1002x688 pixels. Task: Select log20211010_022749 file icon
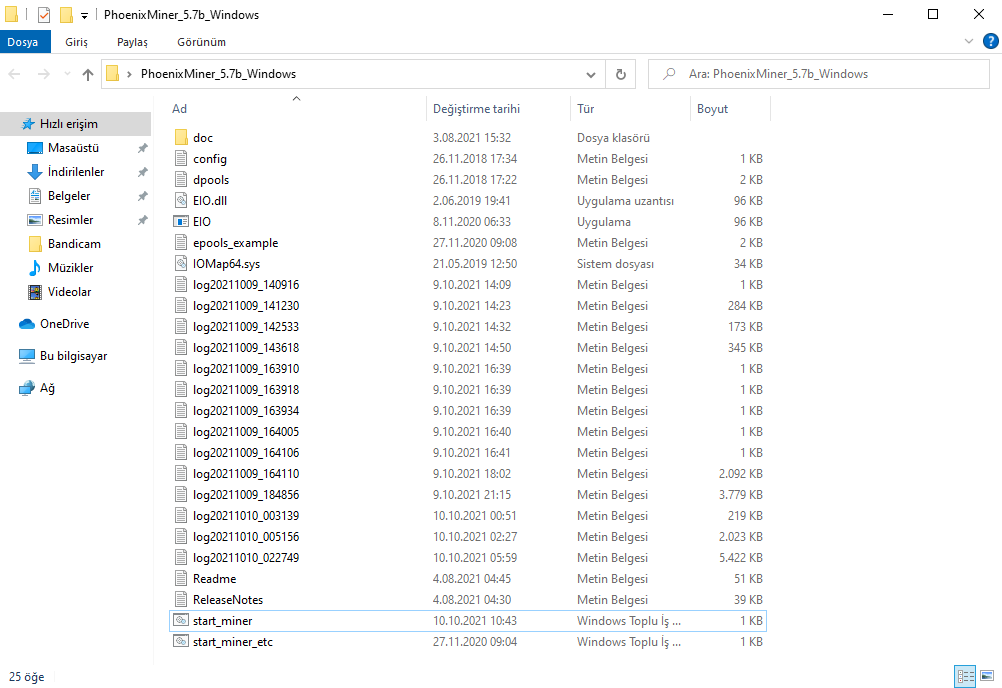(x=181, y=558)
